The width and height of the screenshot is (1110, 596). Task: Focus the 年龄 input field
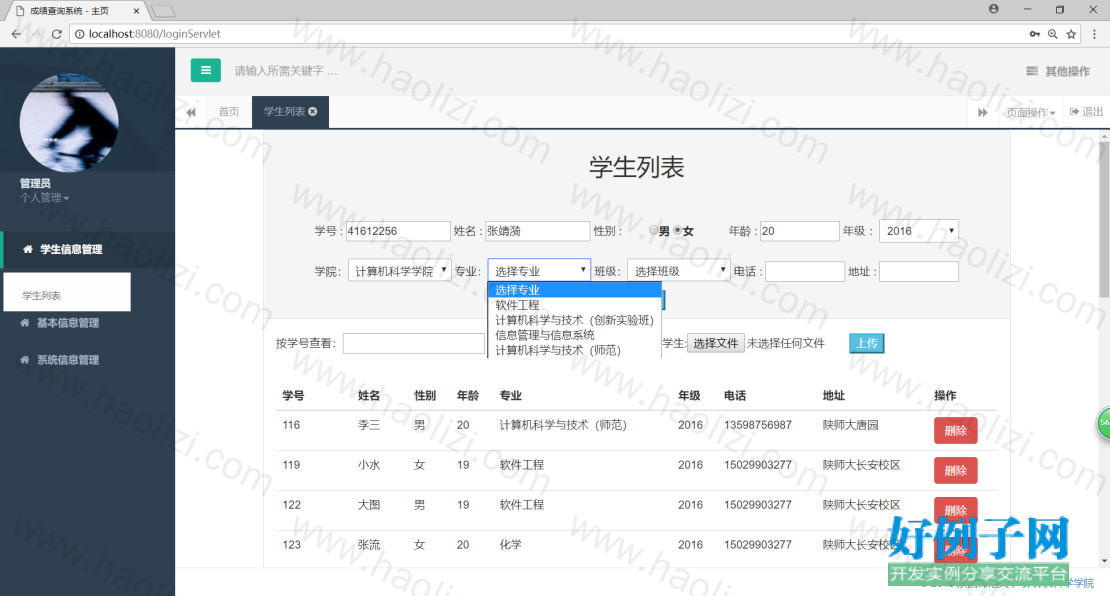(x=799, y=231)
